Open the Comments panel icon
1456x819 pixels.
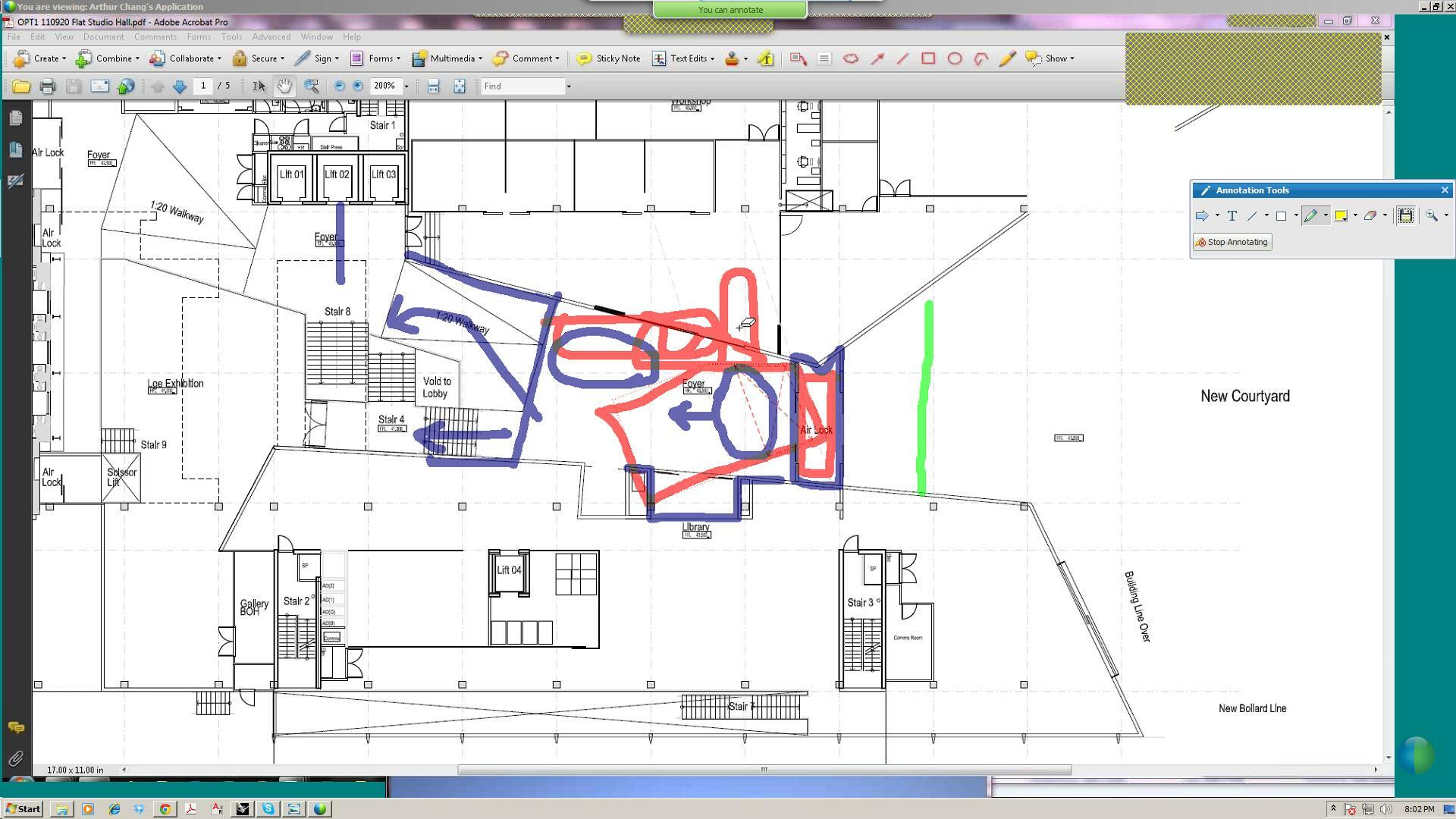click(16, 728)
